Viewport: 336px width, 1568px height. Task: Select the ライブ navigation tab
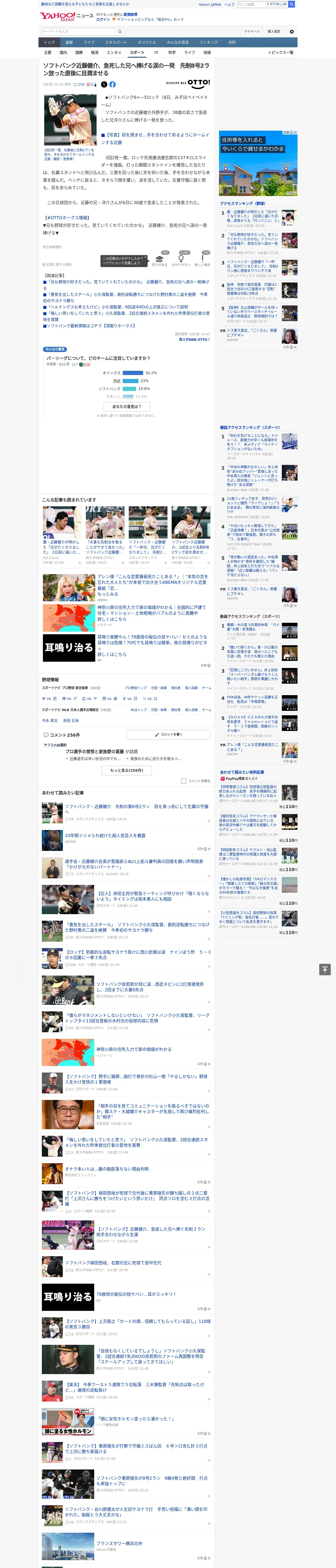pos(89,43)
